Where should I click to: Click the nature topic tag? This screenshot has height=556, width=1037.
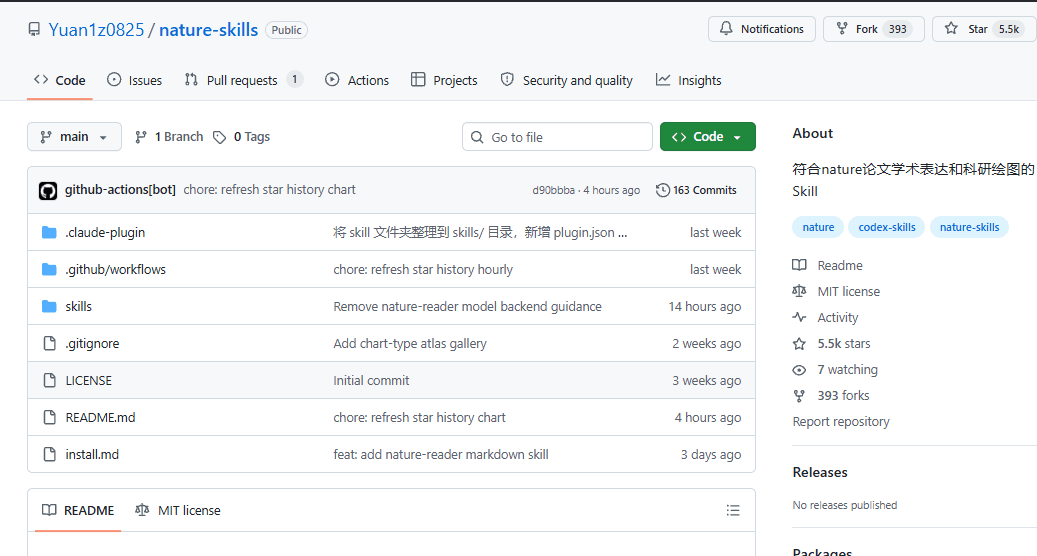818,227
